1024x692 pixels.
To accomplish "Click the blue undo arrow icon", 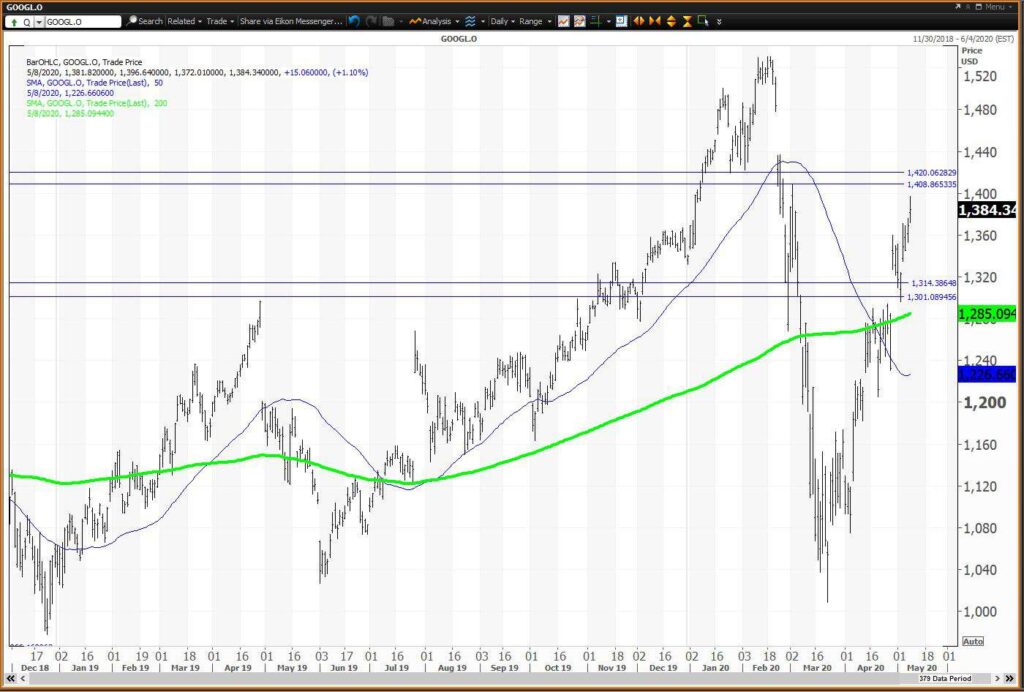I will (354, 21).
